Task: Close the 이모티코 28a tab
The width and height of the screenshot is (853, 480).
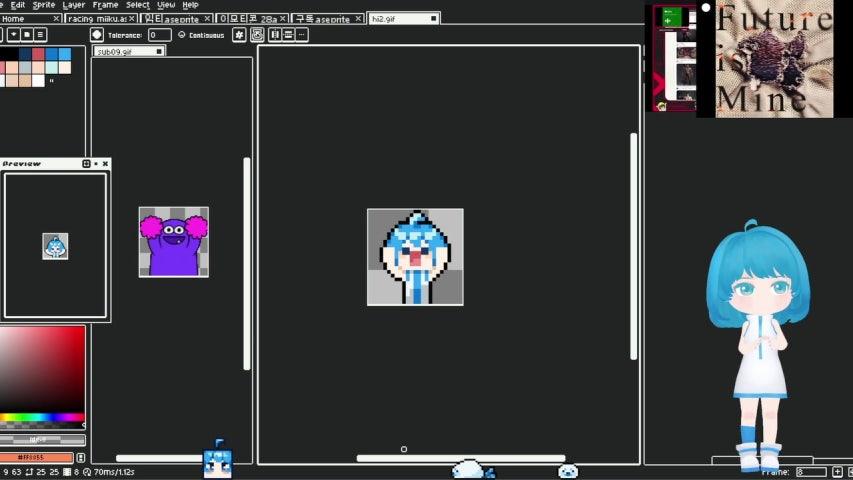Action: [283, 19]
